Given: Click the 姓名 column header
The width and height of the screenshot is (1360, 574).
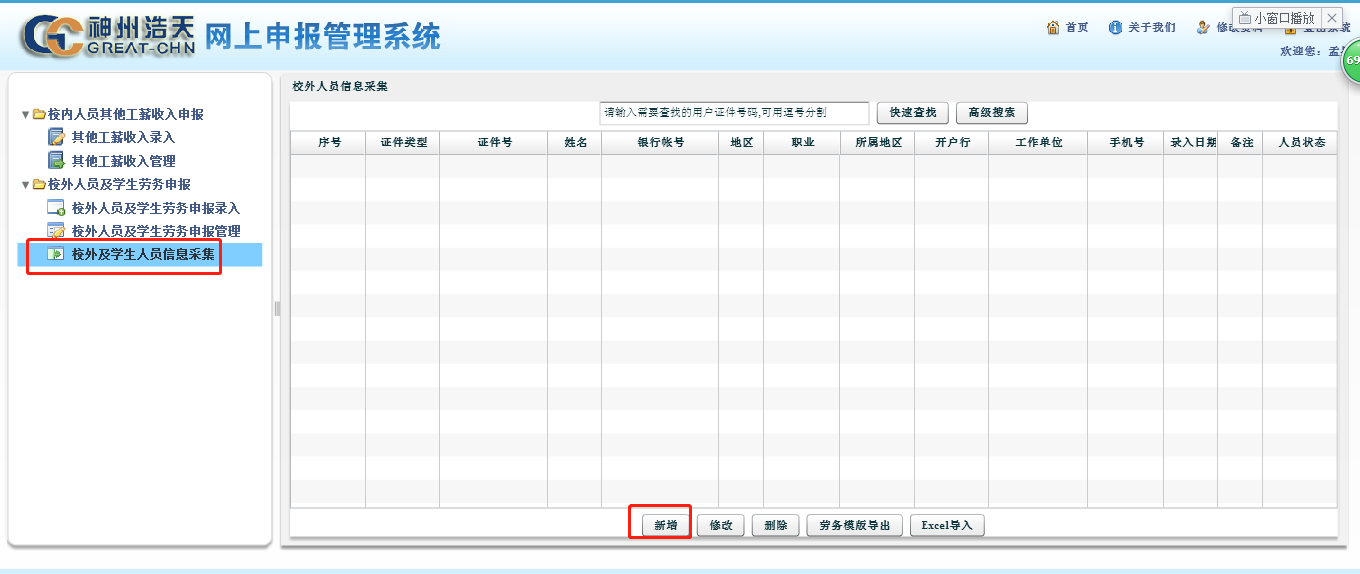Looking at the screenshot, I should (575, 143).
